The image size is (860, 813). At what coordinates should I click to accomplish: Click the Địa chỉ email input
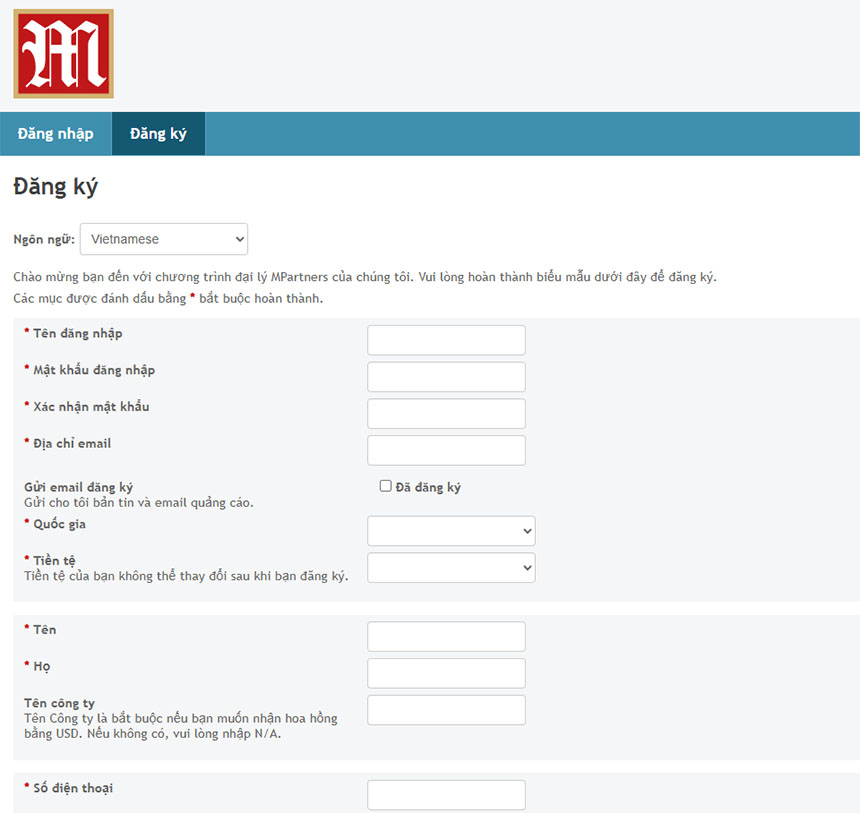point(446,450)
